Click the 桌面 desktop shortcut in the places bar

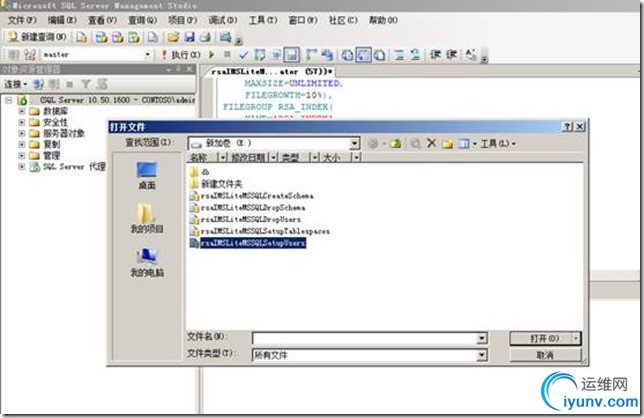point(147,176)
